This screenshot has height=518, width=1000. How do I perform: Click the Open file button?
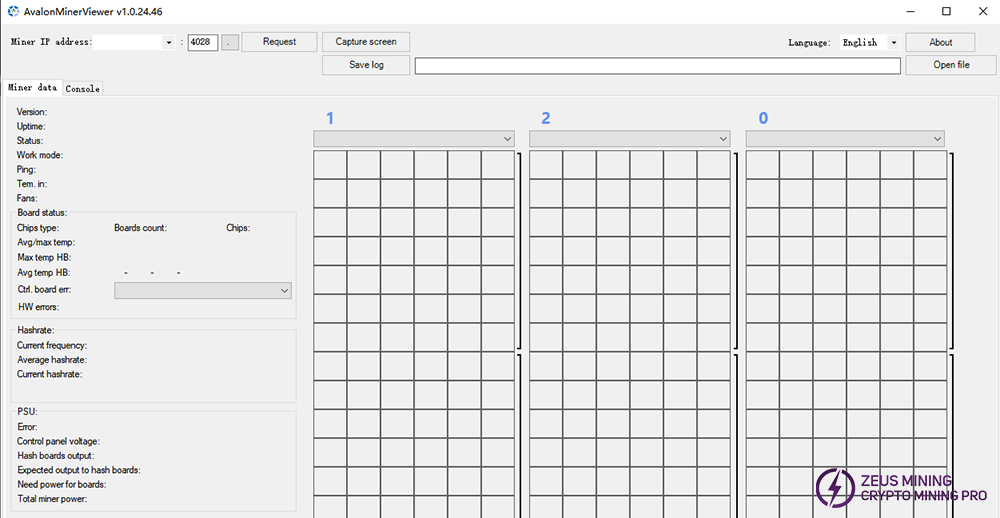[x=950, y=65]
